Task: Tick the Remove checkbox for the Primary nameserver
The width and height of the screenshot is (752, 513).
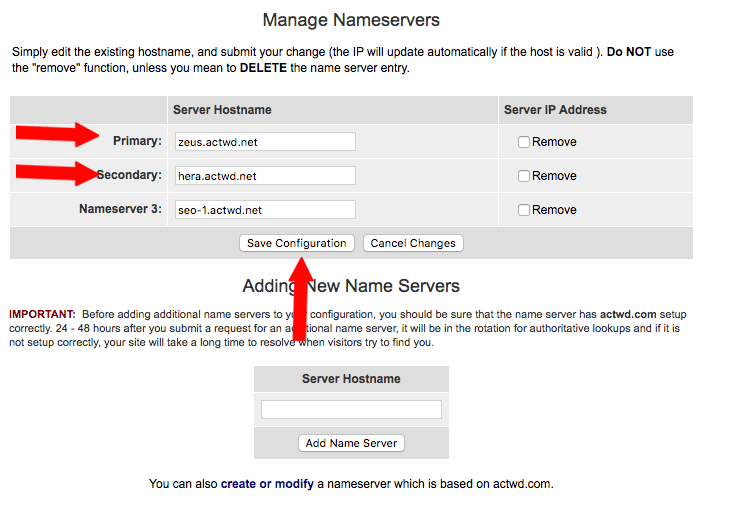Action: [524, 142]
